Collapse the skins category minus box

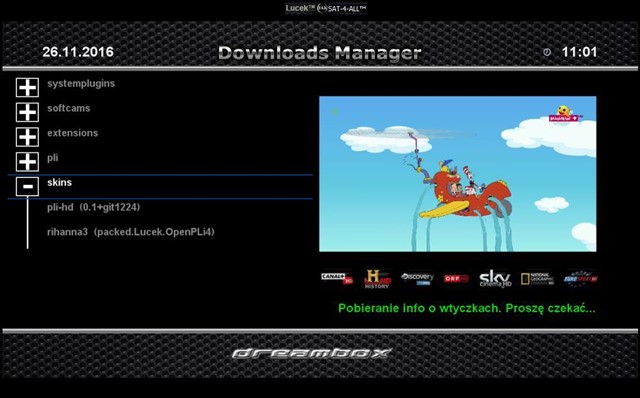pos(27,187)
